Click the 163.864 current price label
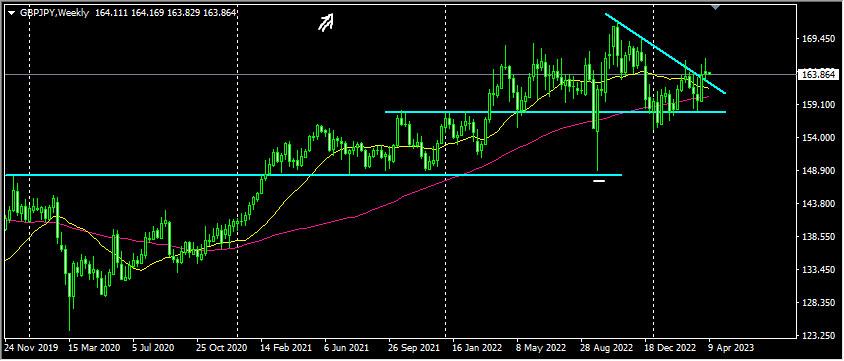The width and height of the screenshot is (844, 361). coord(817,75)
